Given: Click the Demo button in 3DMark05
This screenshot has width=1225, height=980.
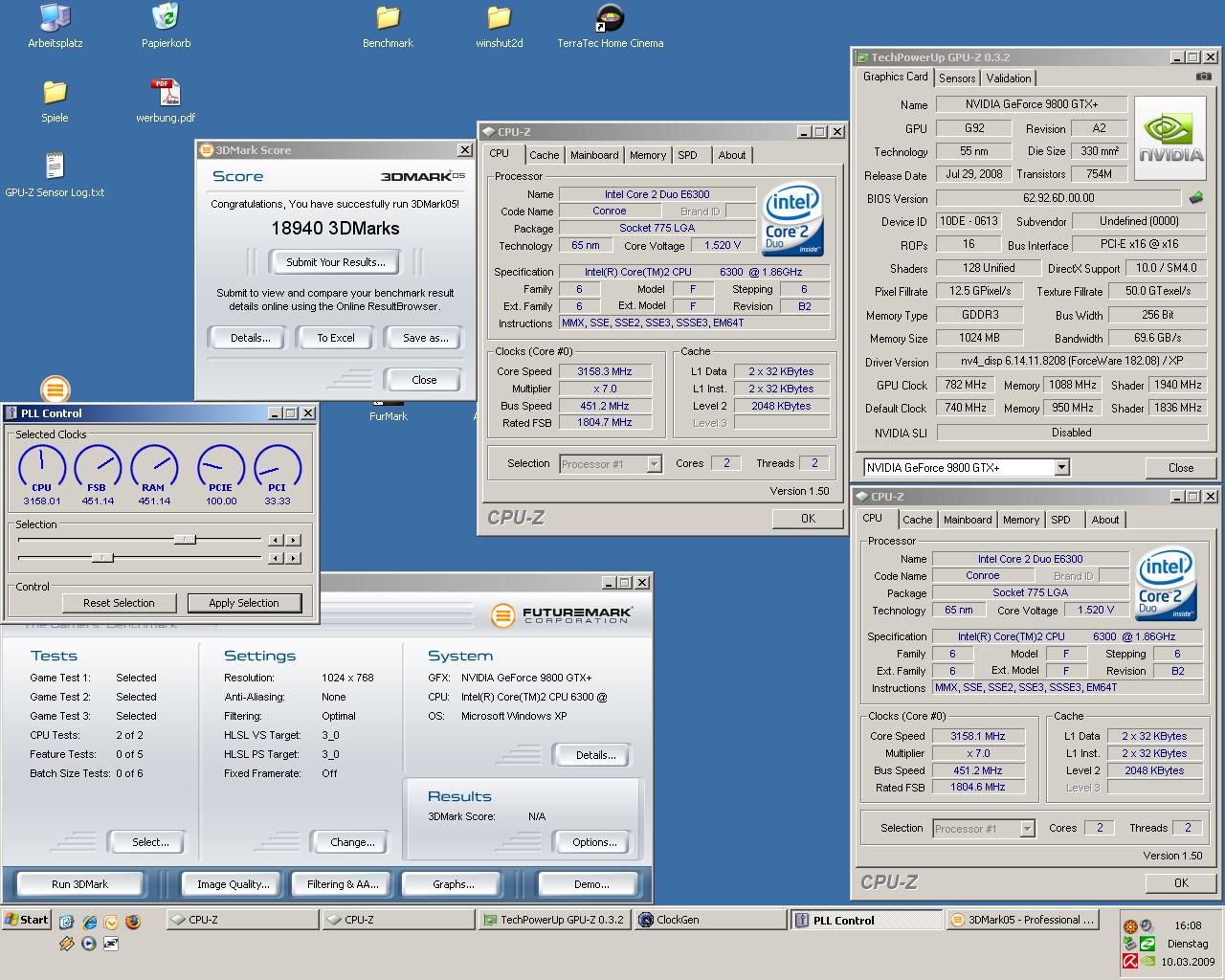Looking at the screenshot, I should click(x=590, y=884).
